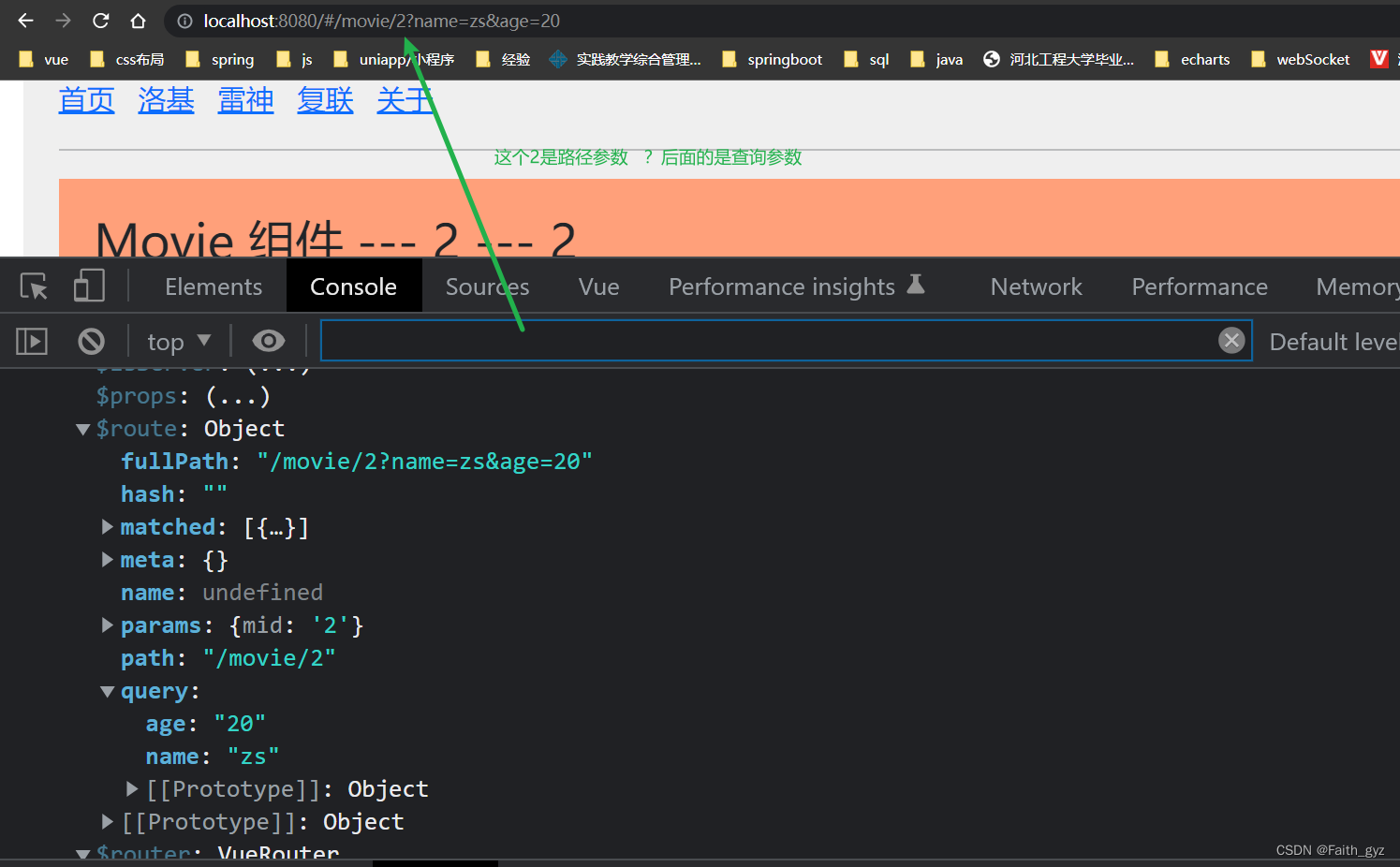Open the spring bookmark folder
This screenshot has height=867, width=1400.
220,59
